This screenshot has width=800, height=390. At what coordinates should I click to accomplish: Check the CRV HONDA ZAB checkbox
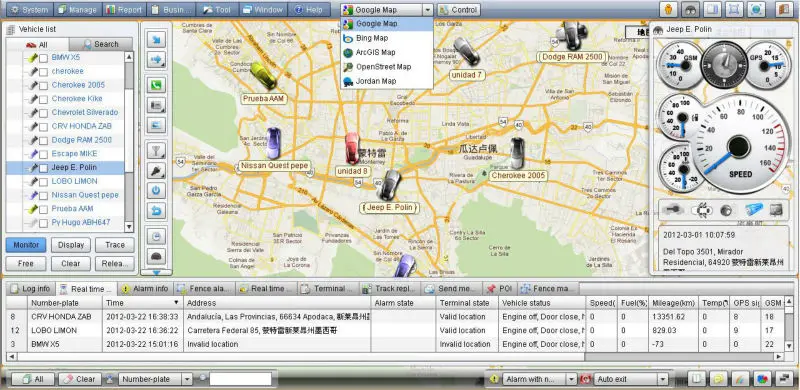coord(43,127)
